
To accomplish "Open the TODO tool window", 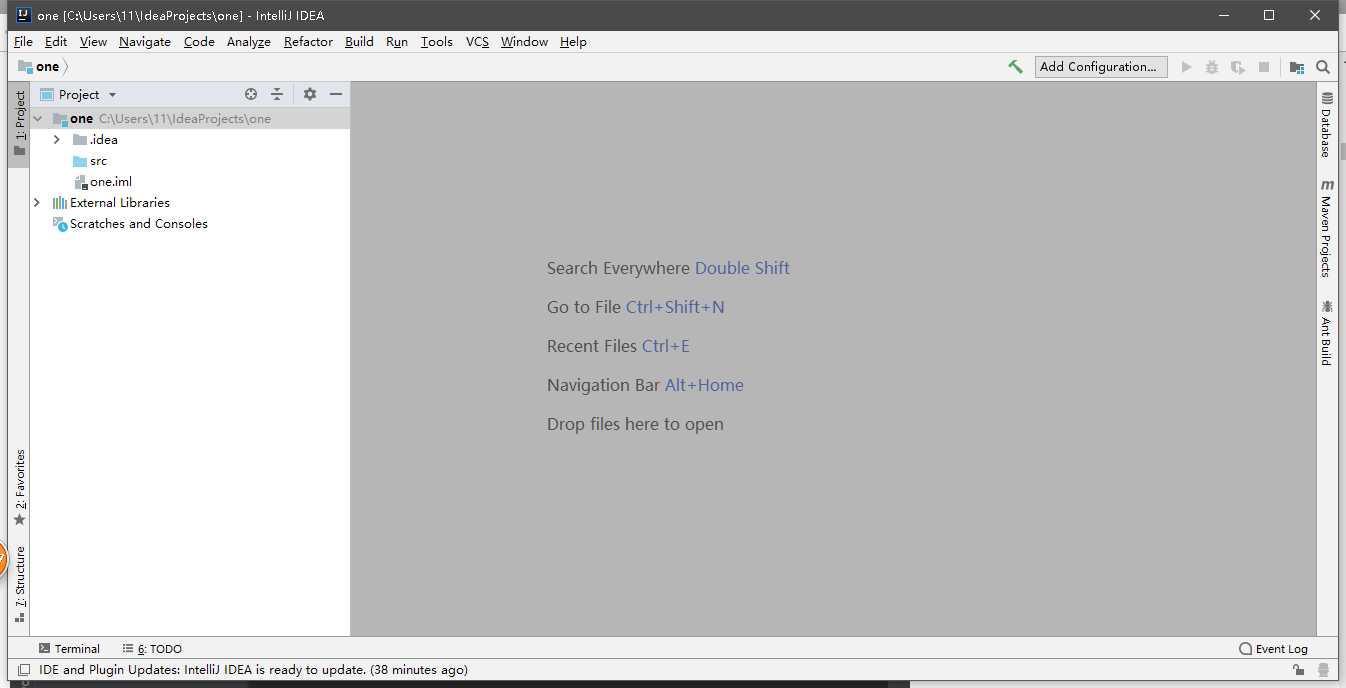I will tap(152, 649).
